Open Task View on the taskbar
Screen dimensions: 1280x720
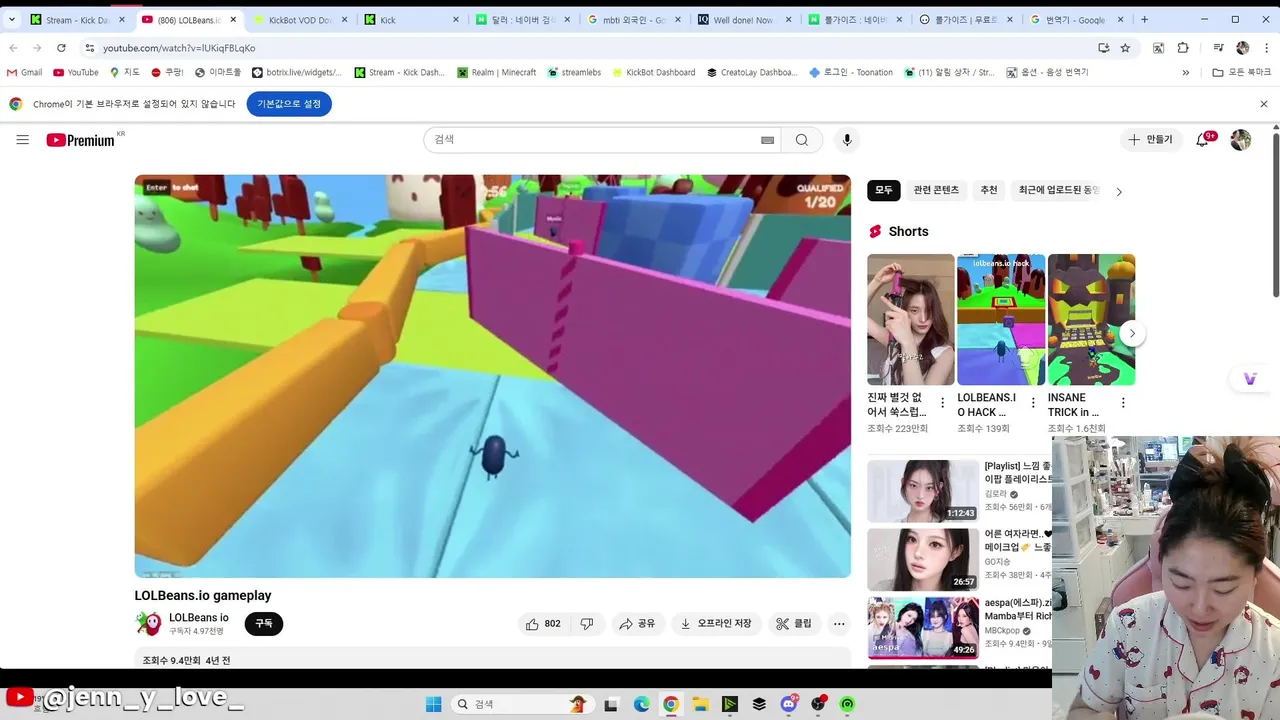[611, 704]
